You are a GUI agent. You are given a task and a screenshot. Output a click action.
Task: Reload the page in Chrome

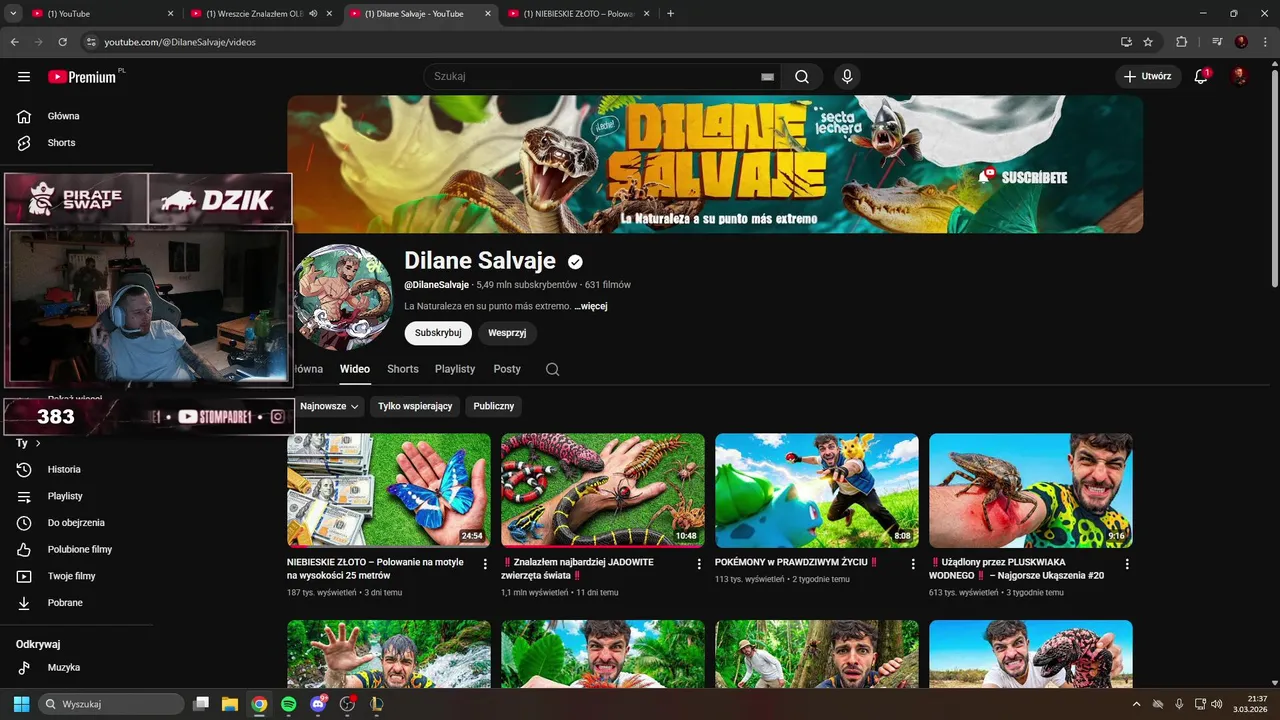click(63, 42)
